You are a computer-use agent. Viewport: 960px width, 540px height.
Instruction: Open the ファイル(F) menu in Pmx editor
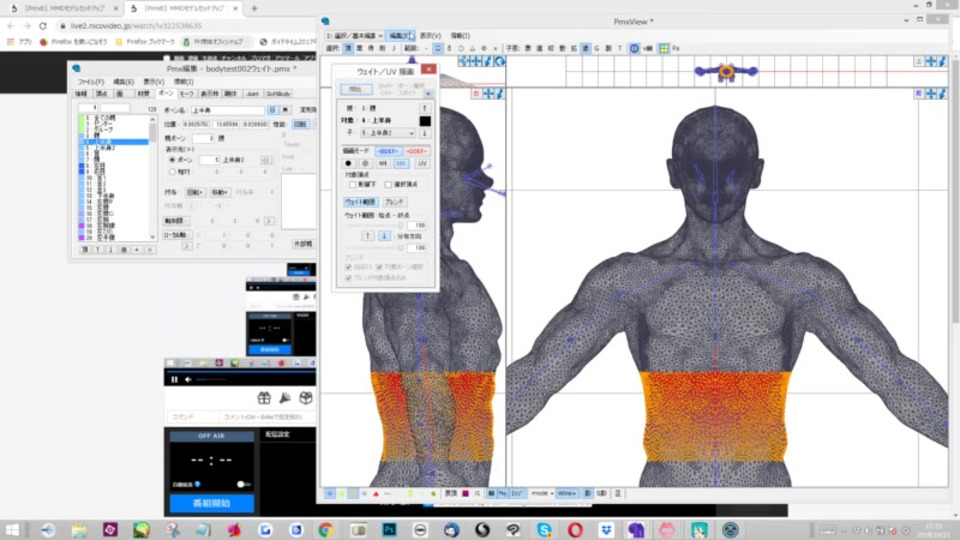[90, 81]
